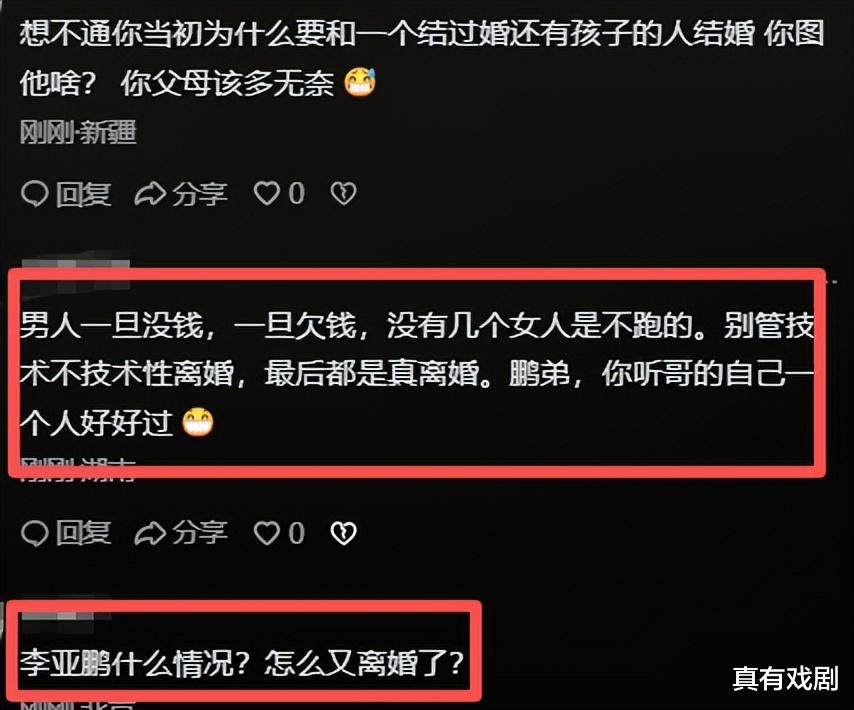Screen dimensions: 854x710
Task: Tap the share arrow under the 男人一旦没钱 comment
Action: (150, 533)
